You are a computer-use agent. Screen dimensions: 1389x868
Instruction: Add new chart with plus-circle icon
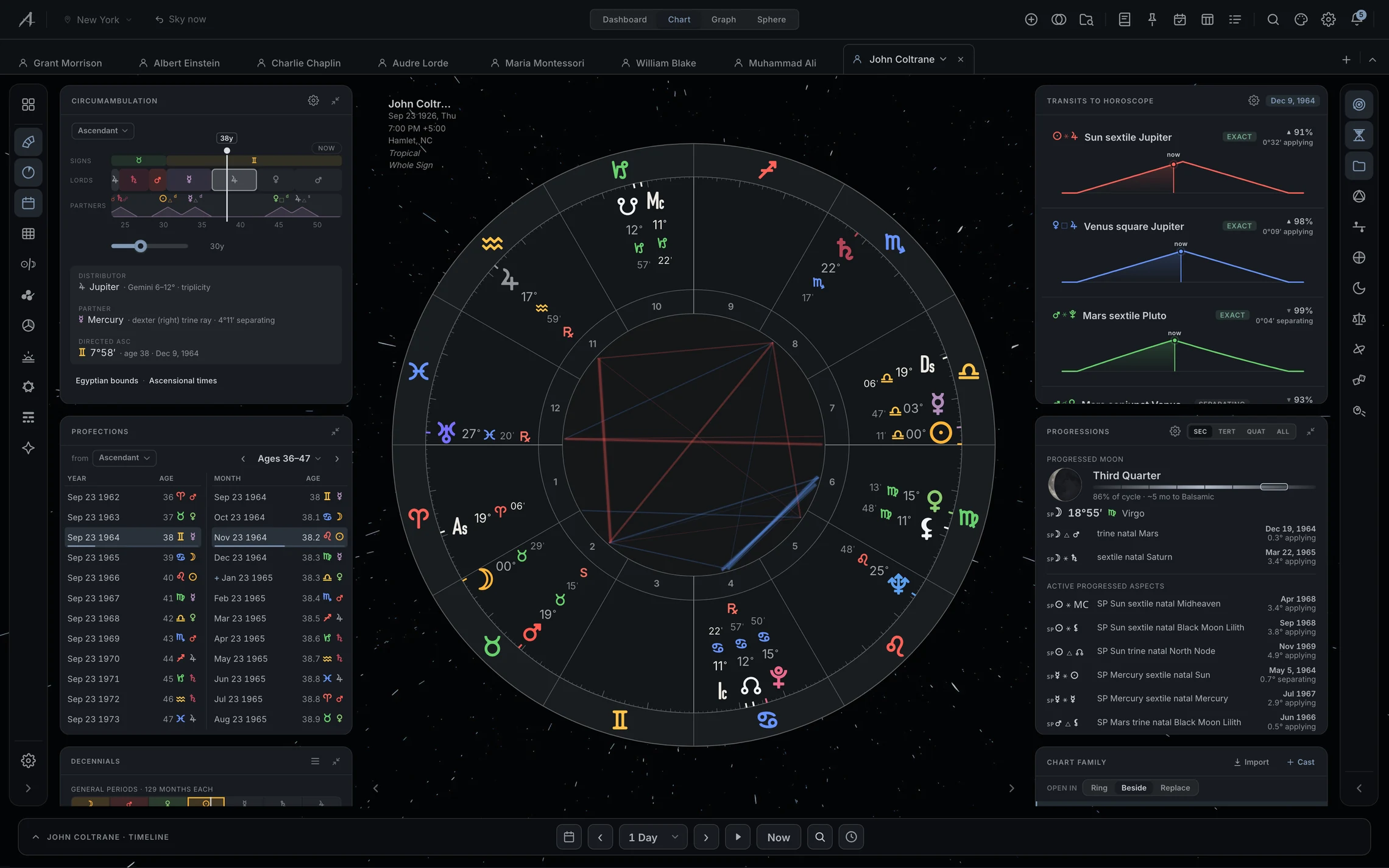coord(1031,19)
